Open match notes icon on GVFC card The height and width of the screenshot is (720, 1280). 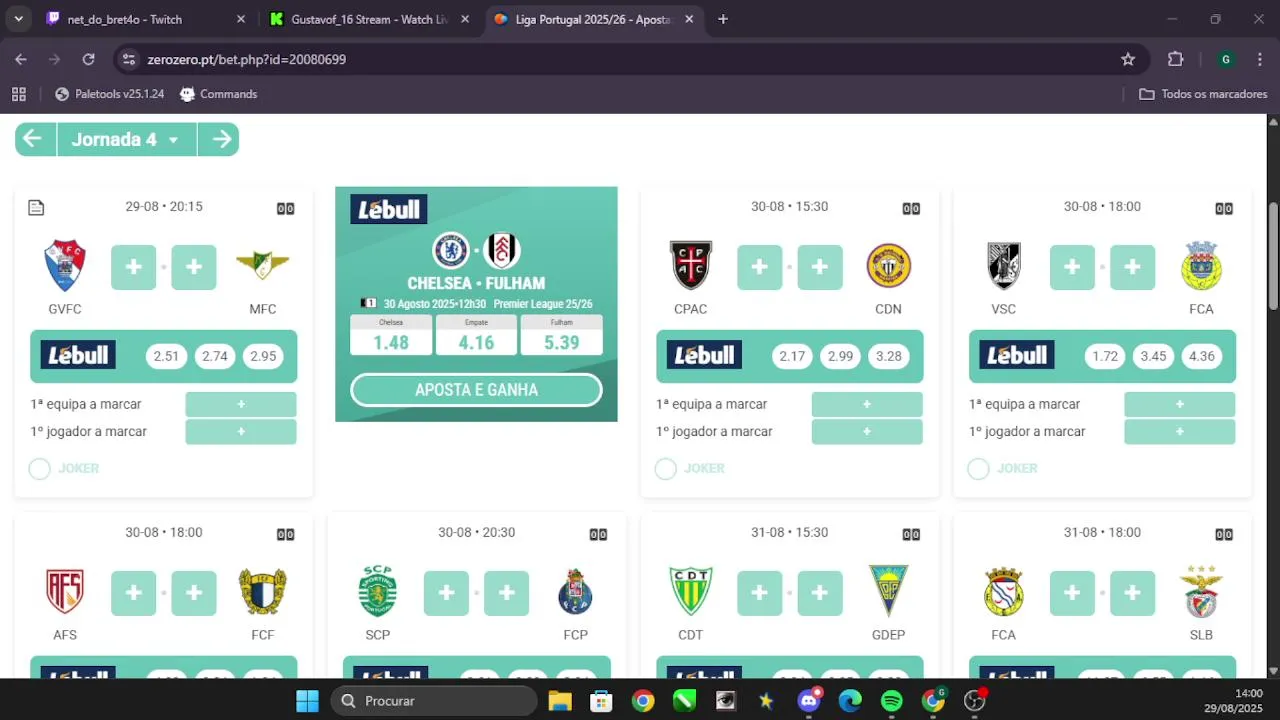pyautogui.click(x=36, y=208)
